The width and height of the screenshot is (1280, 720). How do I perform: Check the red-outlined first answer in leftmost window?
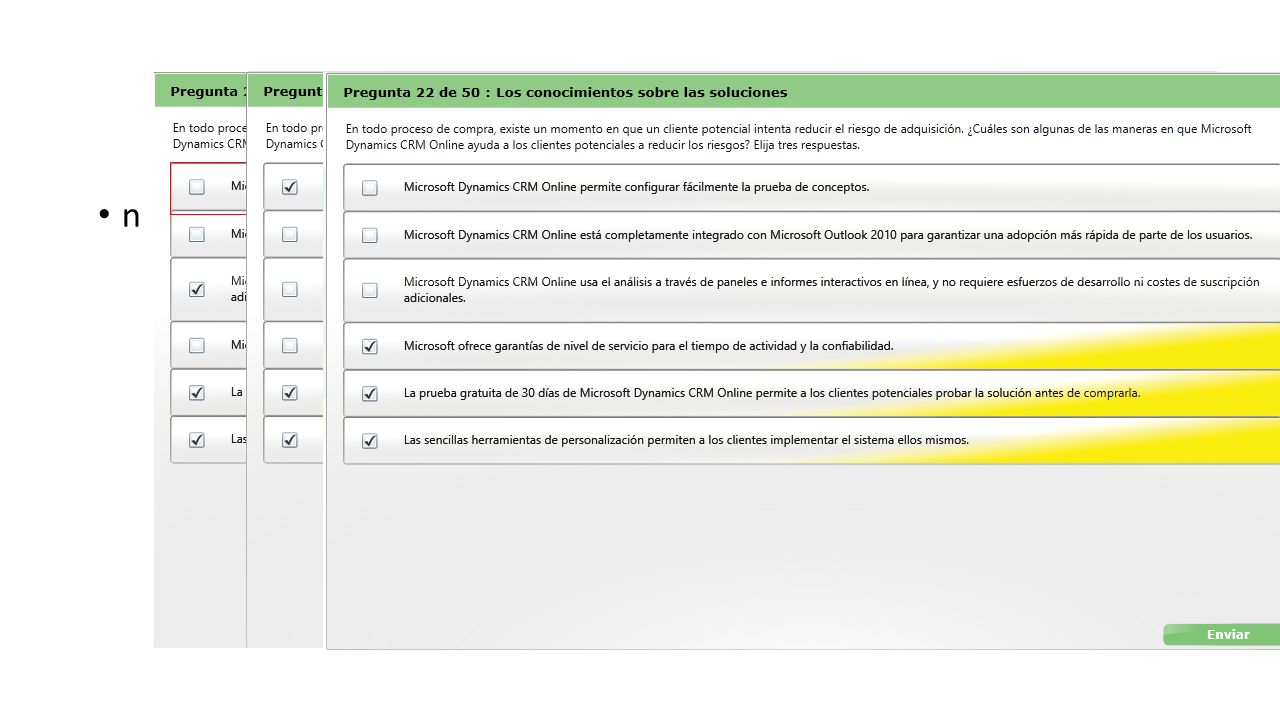pyautogui.click(x=197, y=187)
